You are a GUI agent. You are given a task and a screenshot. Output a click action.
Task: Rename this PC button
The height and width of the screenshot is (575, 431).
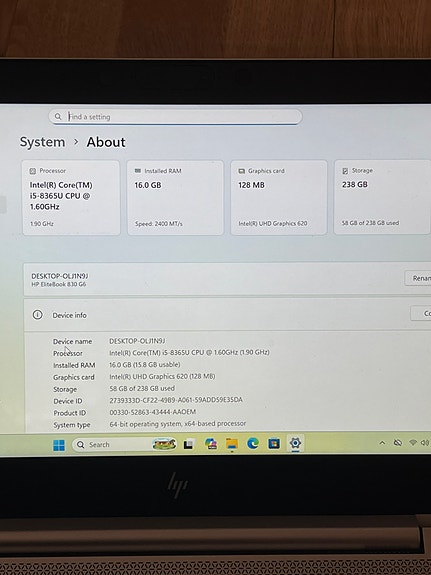418,278
